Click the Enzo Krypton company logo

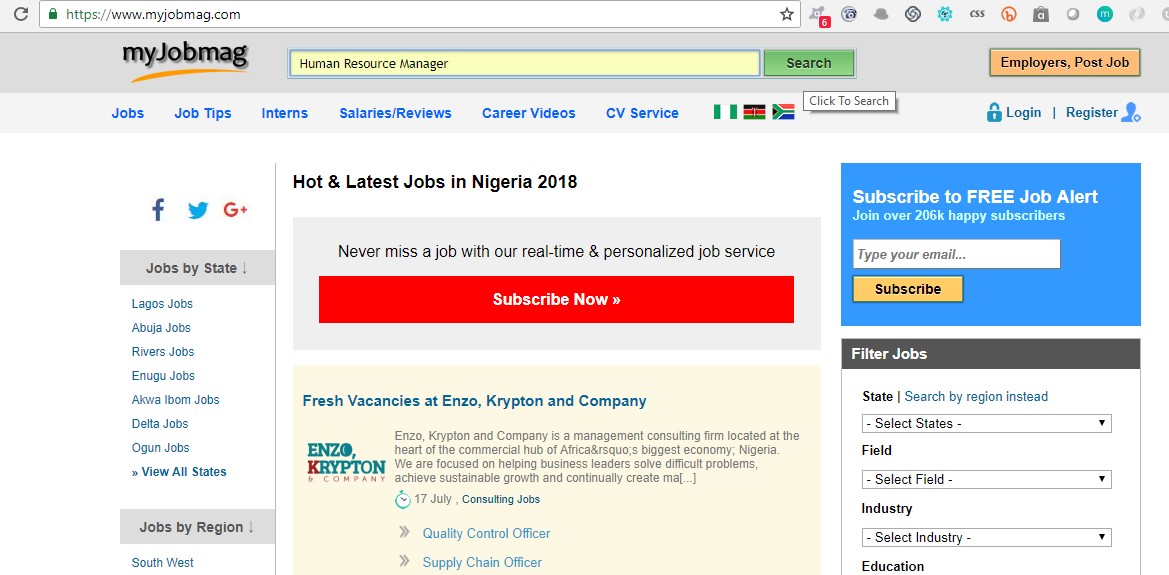pyautogui.click(x=346, y=462)
